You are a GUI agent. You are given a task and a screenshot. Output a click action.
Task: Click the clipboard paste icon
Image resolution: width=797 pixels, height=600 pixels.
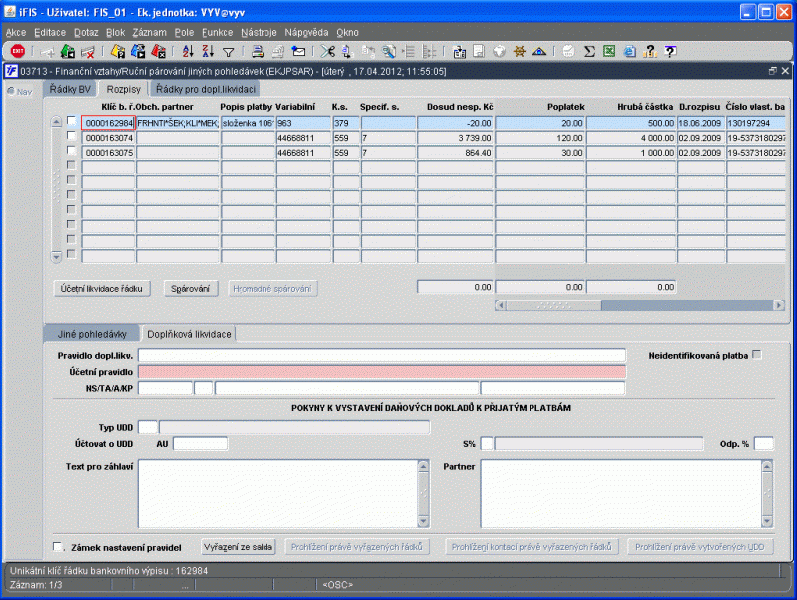459,51
